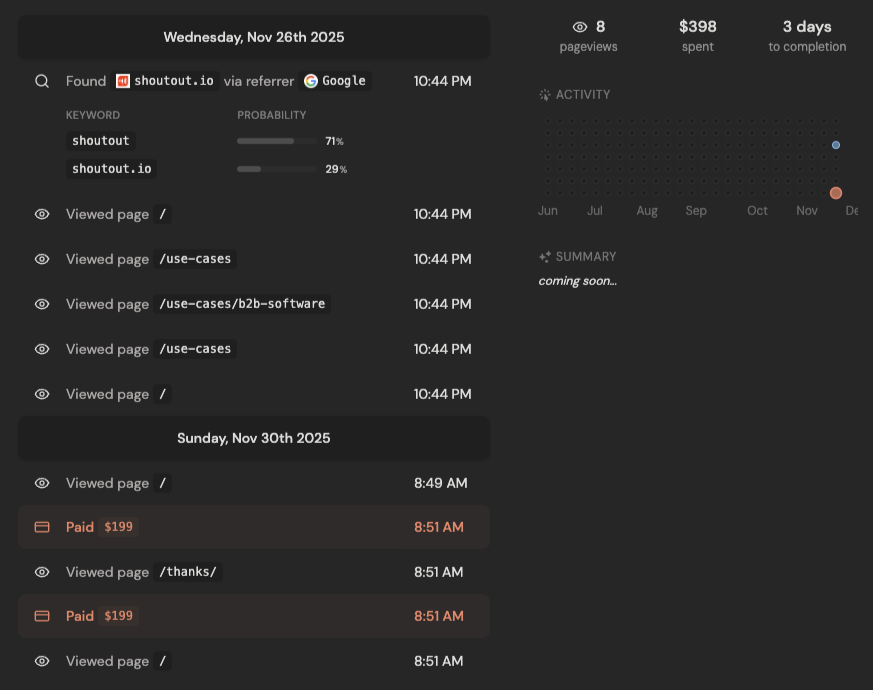Click the 71% probability bar

[277, 141]
